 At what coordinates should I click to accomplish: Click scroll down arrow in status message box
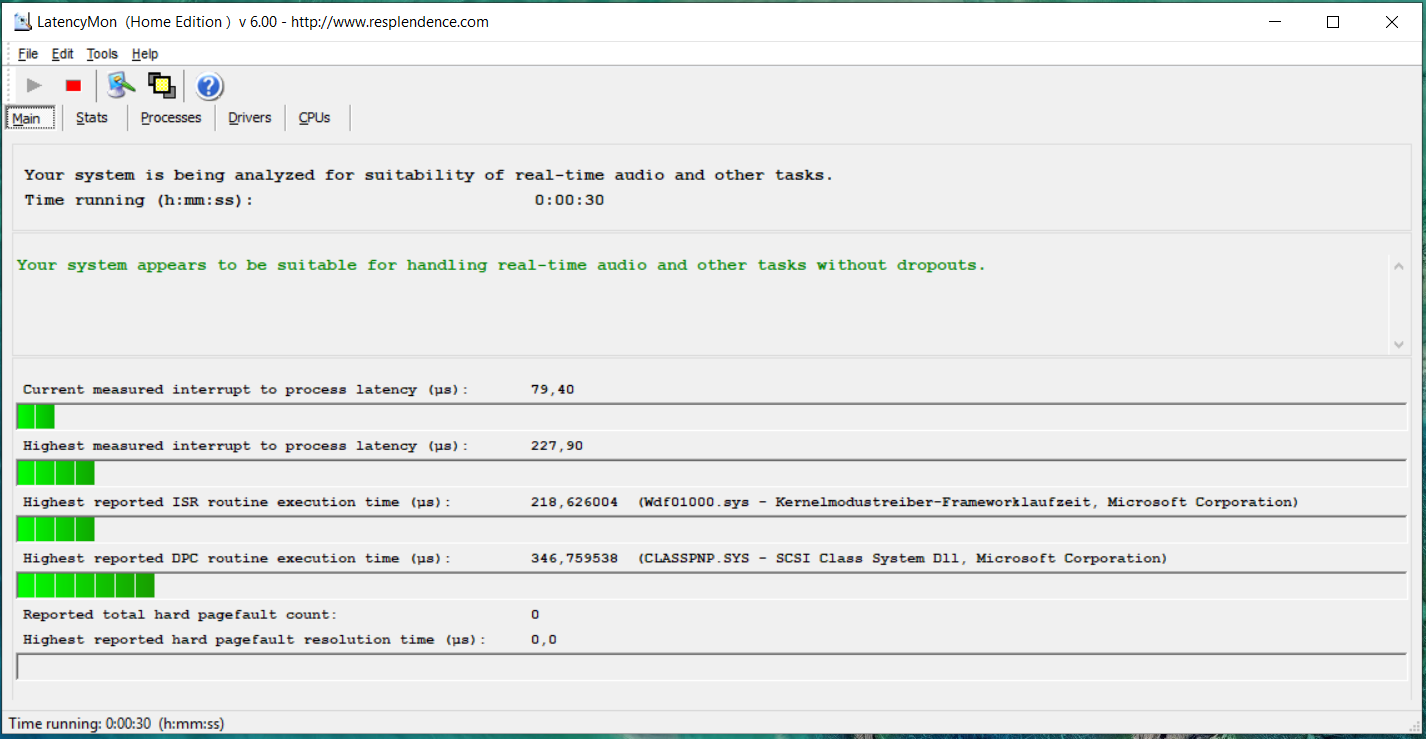[x=1398, y=344]
